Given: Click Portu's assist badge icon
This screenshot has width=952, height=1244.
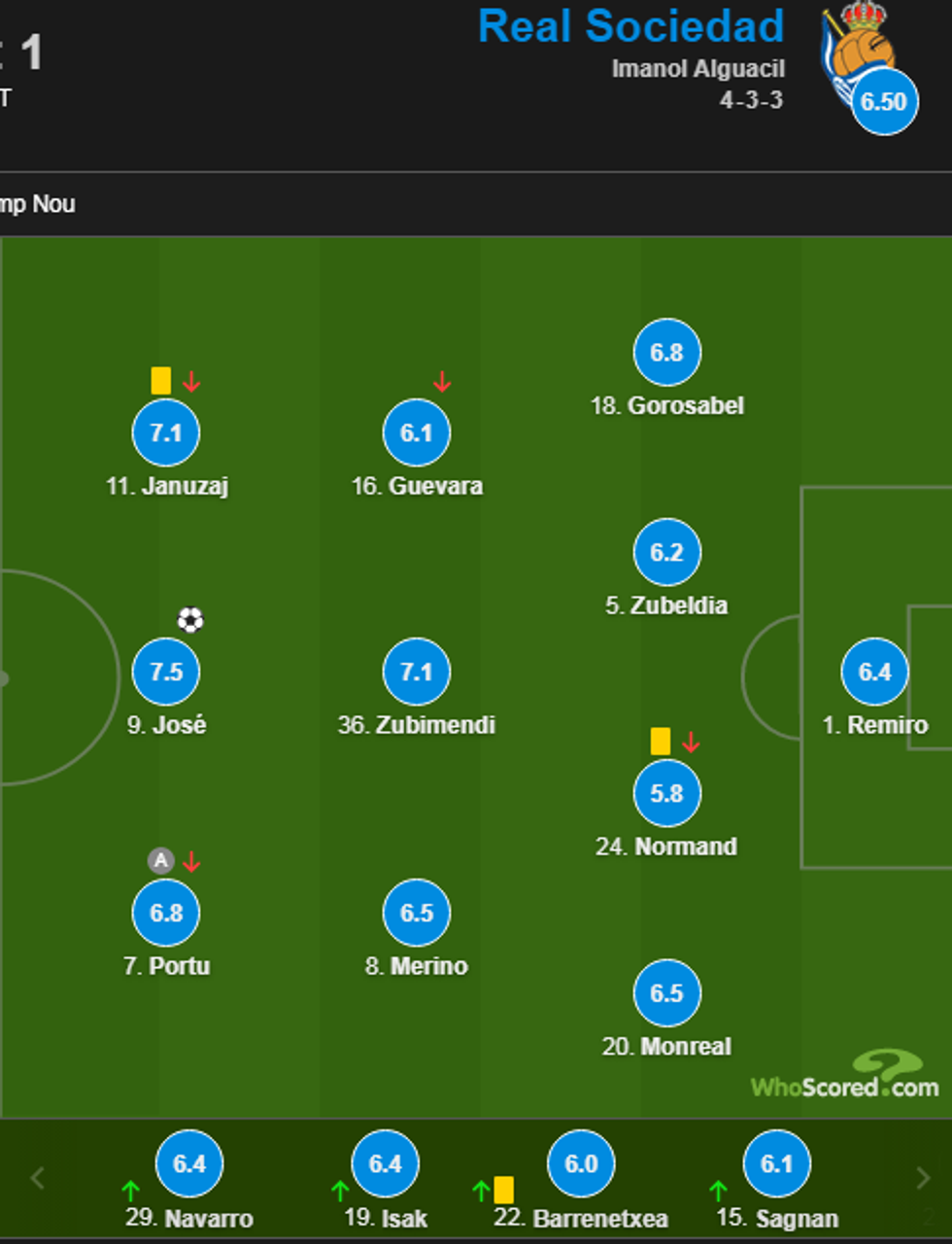Looking at the screenshot, I should click(160, 860).
